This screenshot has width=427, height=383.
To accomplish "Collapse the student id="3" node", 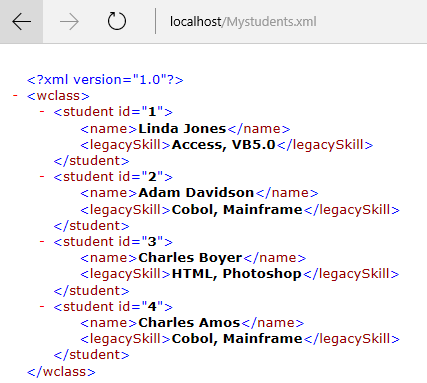I will coord(42,241).
